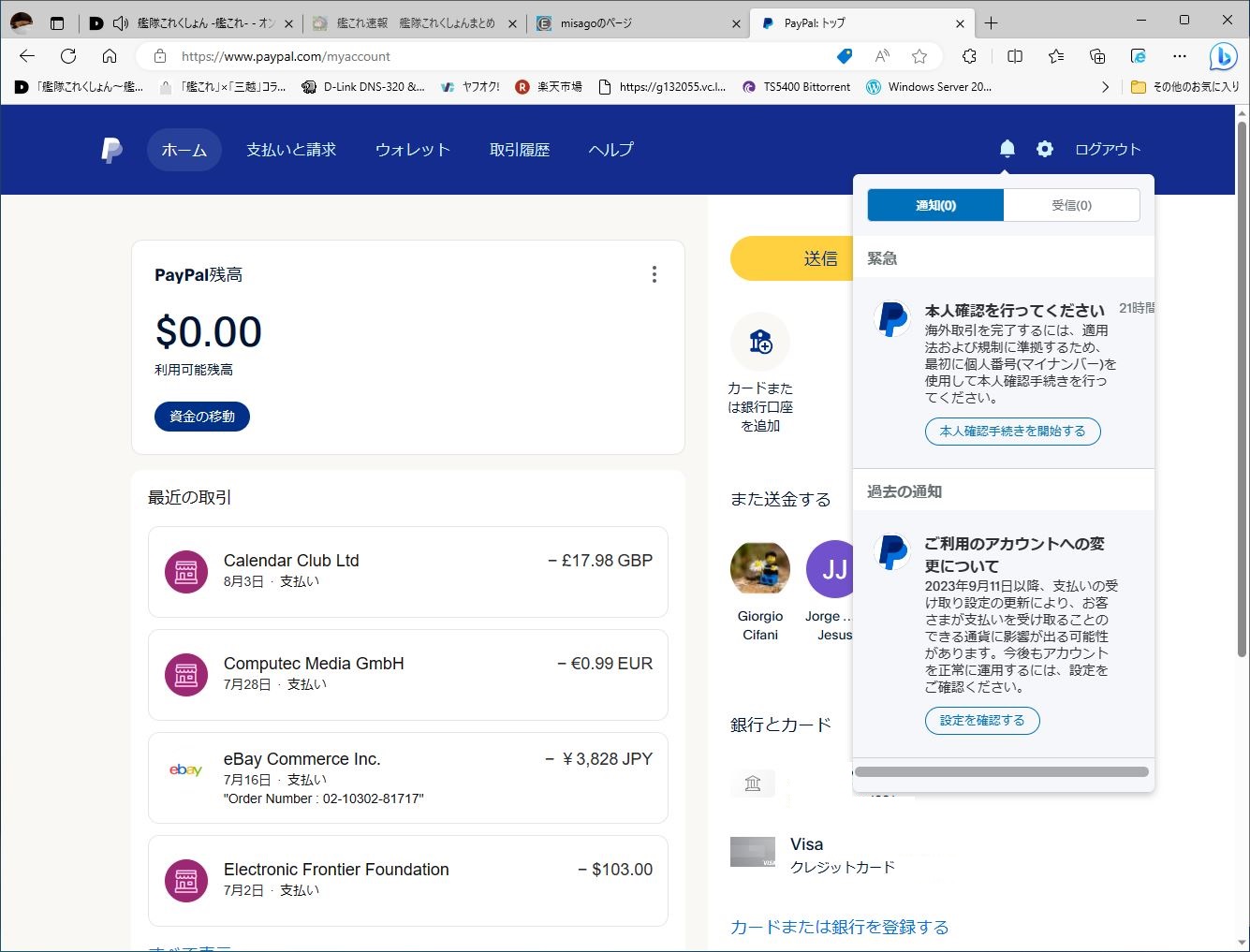Click the yellow 送信 button

click(x=792, y=258)
